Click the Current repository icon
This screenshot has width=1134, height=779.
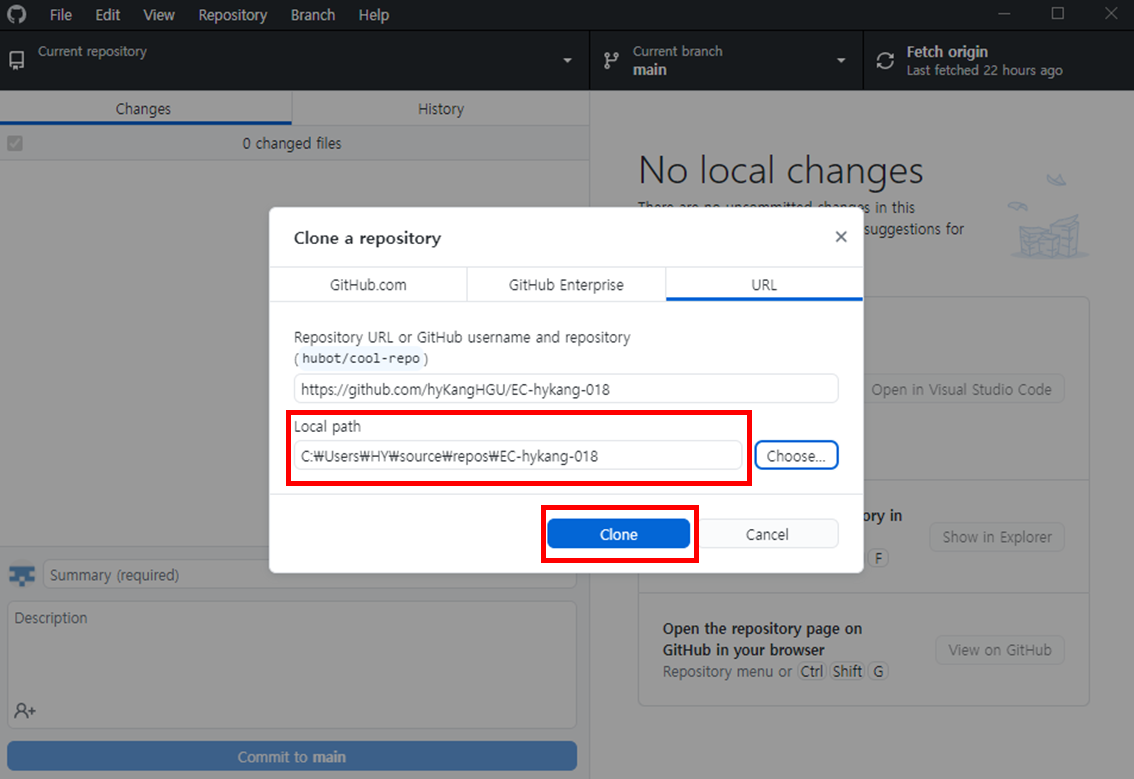[x=17, y=61]
